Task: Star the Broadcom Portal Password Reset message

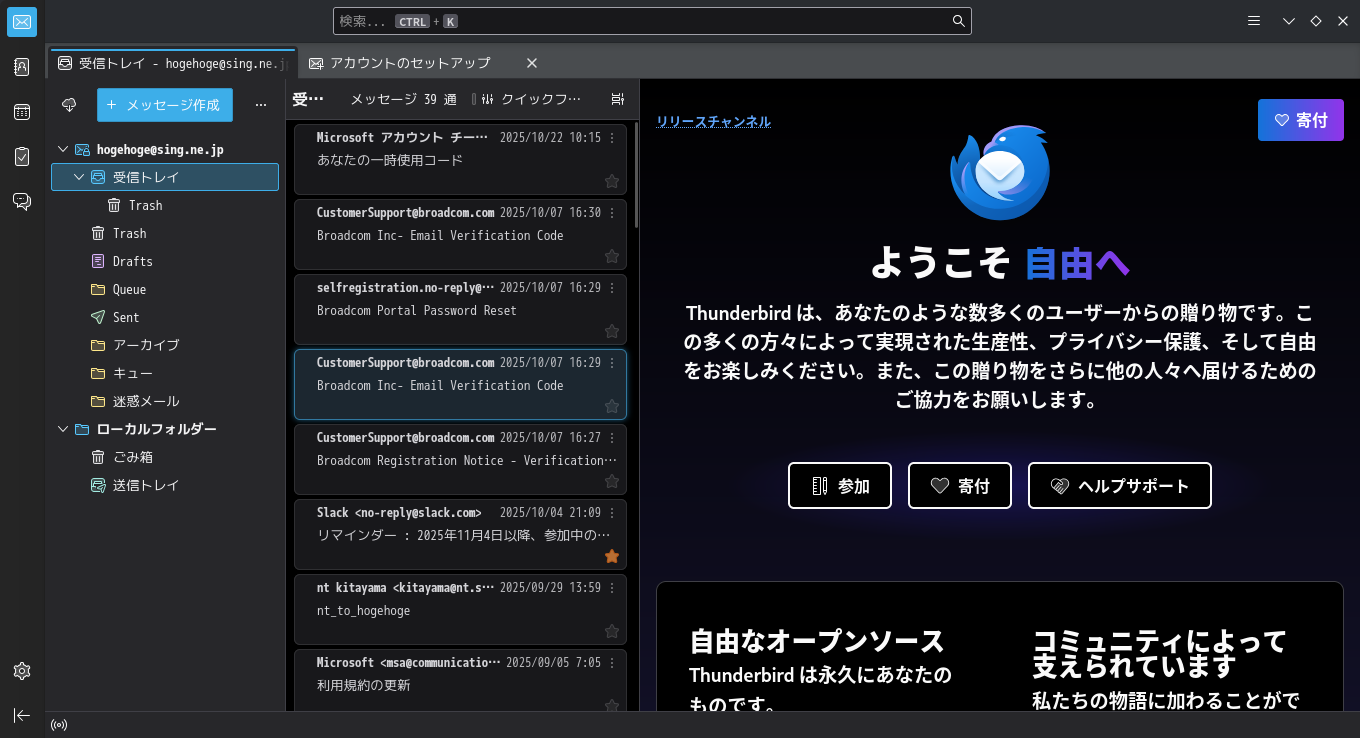Action: pyautogui.click(x=612, y=331)
